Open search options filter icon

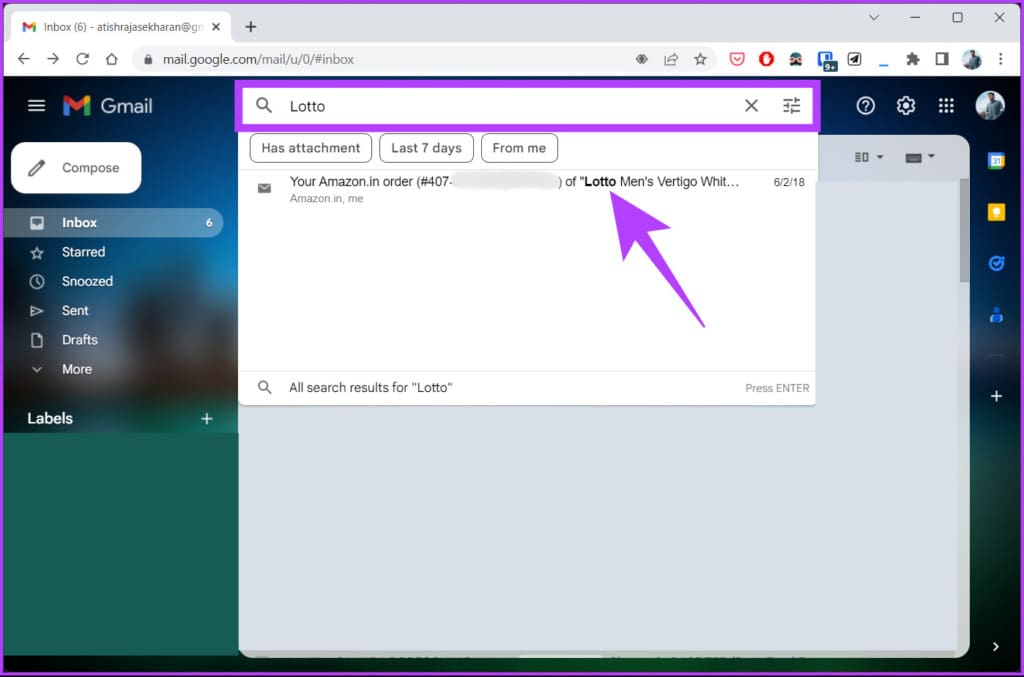click(x=792, y=106)
